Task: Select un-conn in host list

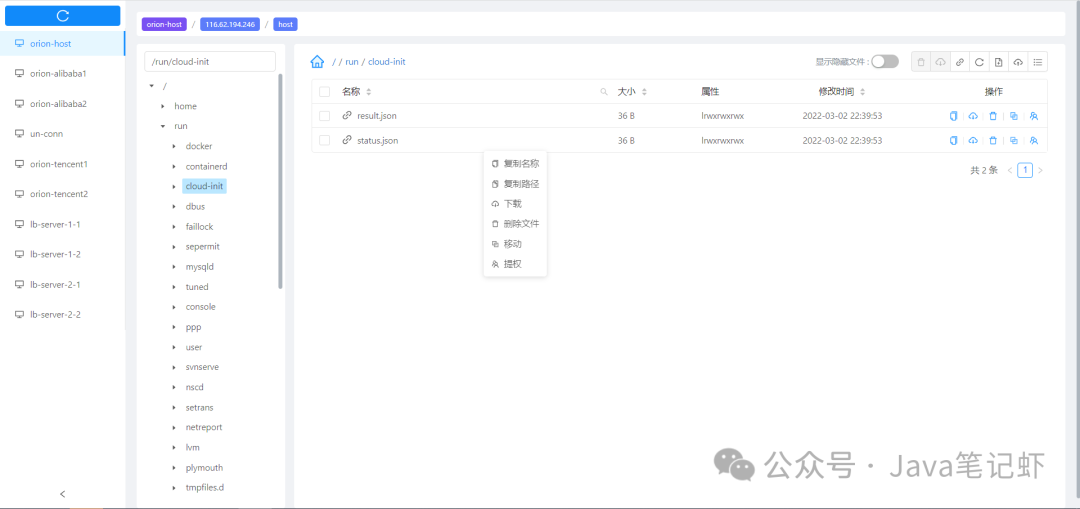Action: pyautogui.click(x=63, y=134)
